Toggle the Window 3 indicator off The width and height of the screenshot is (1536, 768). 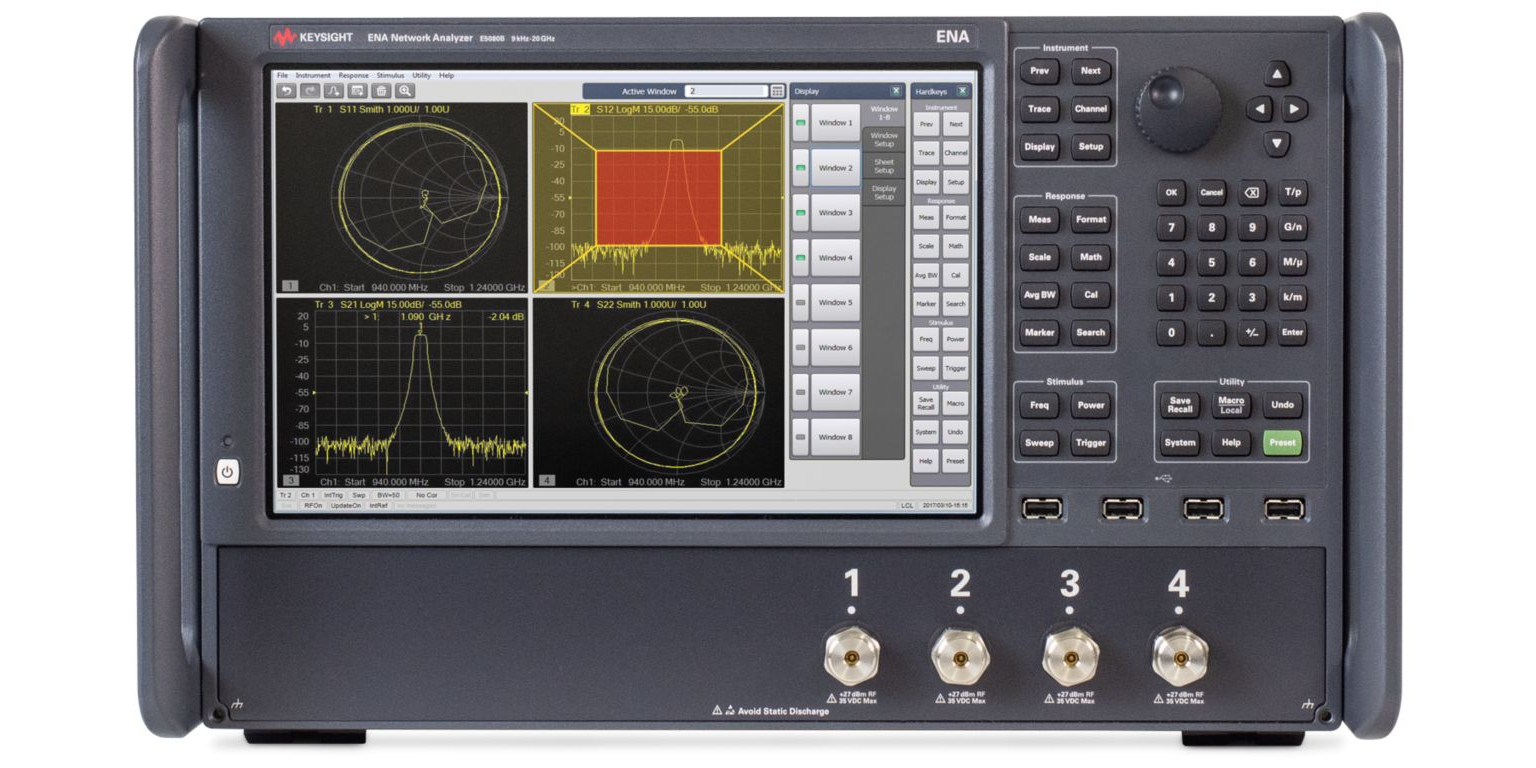click(x=800, y=213)
